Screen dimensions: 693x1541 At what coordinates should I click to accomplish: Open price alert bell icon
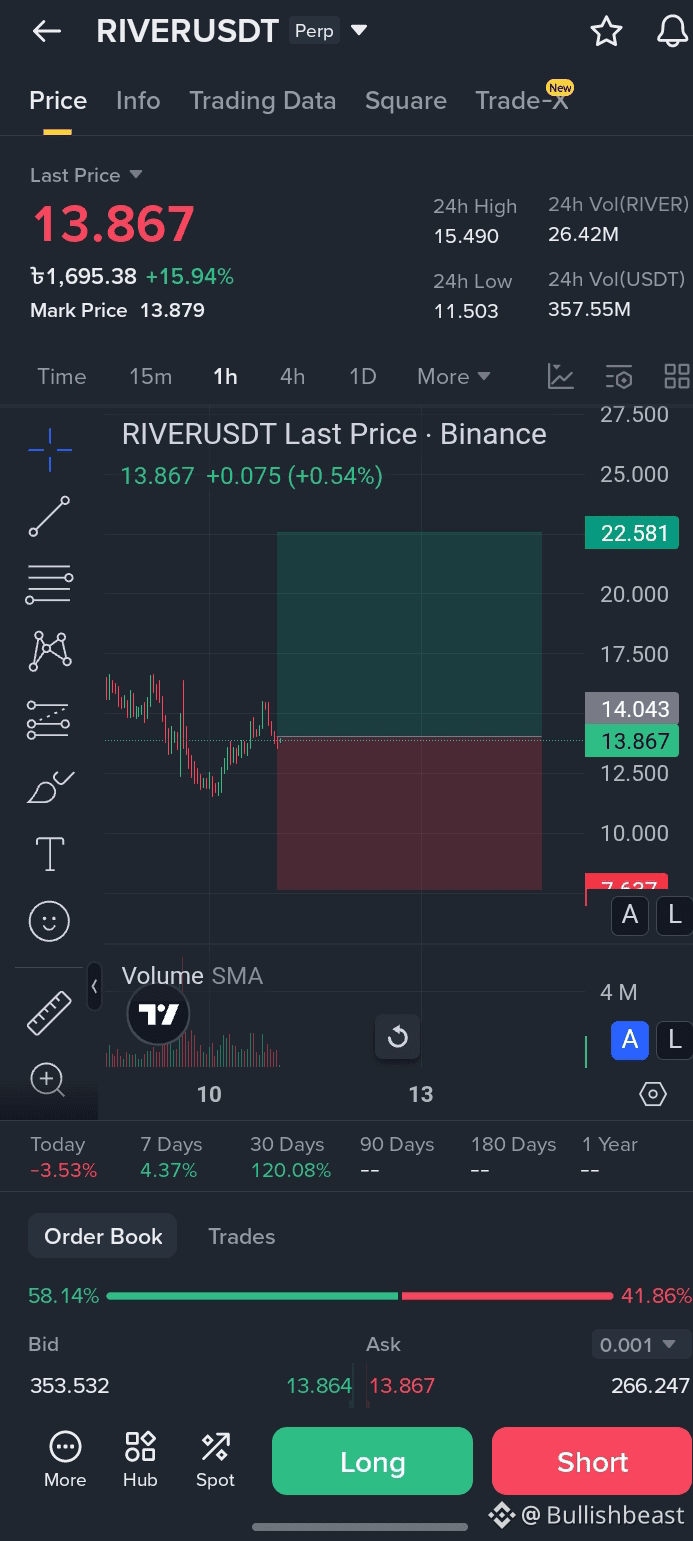(672, 32)
